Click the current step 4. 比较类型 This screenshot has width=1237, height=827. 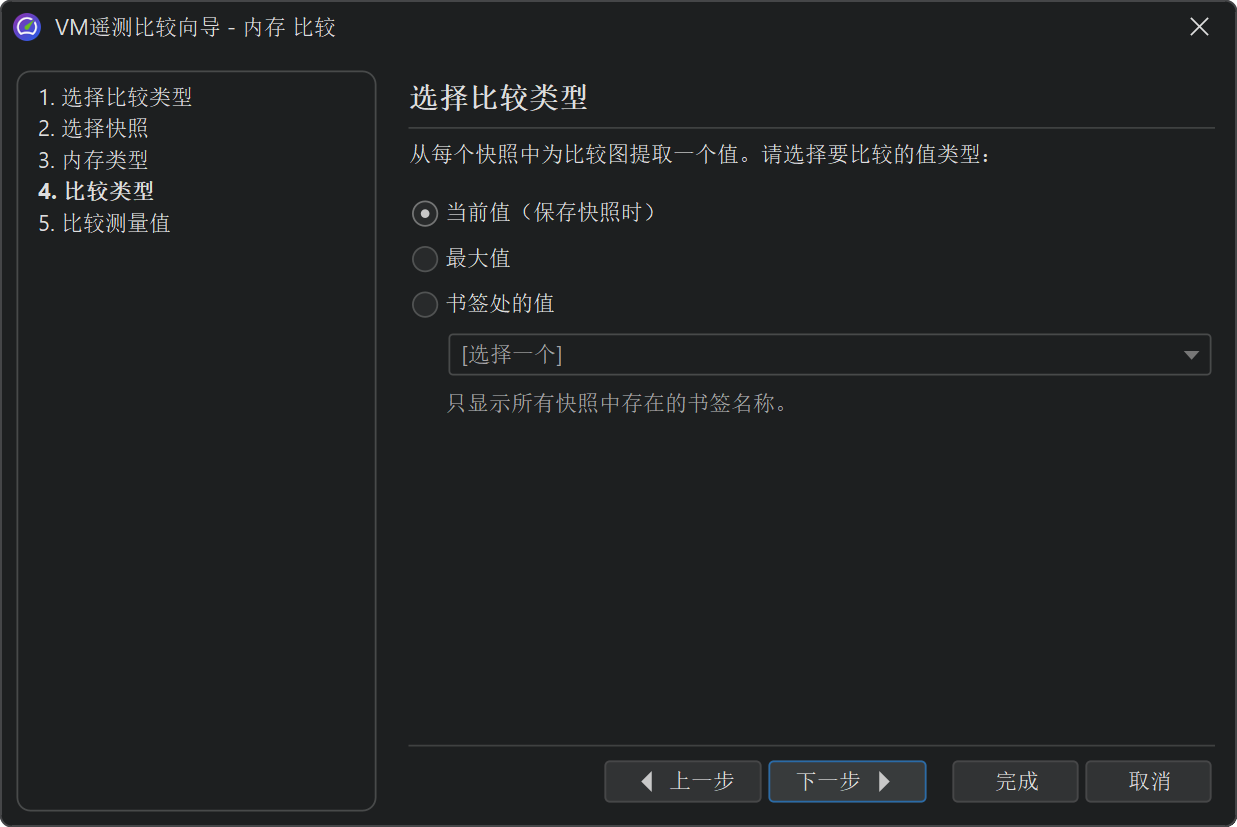pyautogui.click(x=96, y=191)
